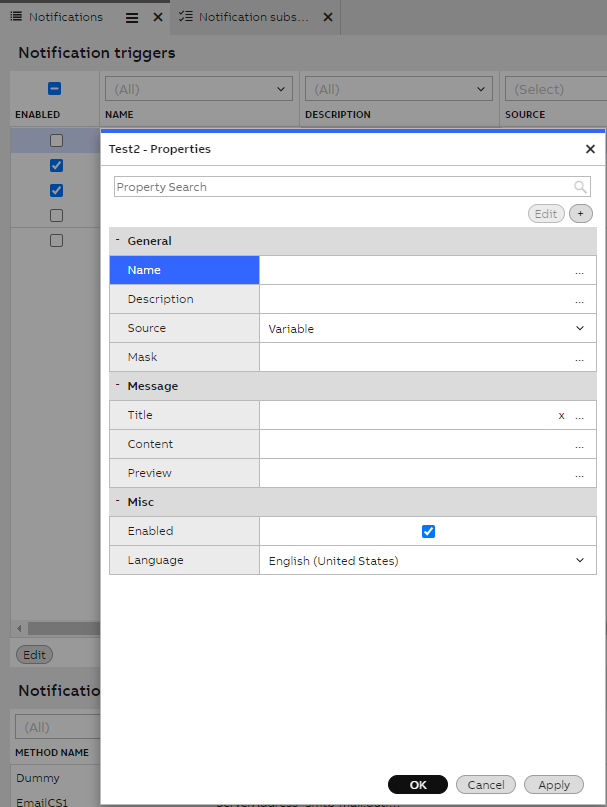Uncheck the Enabled checkbox in the Misc section

428,531
